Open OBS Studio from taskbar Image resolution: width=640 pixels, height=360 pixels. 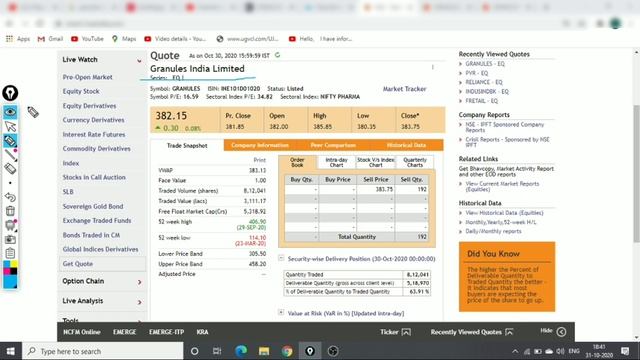333,351
